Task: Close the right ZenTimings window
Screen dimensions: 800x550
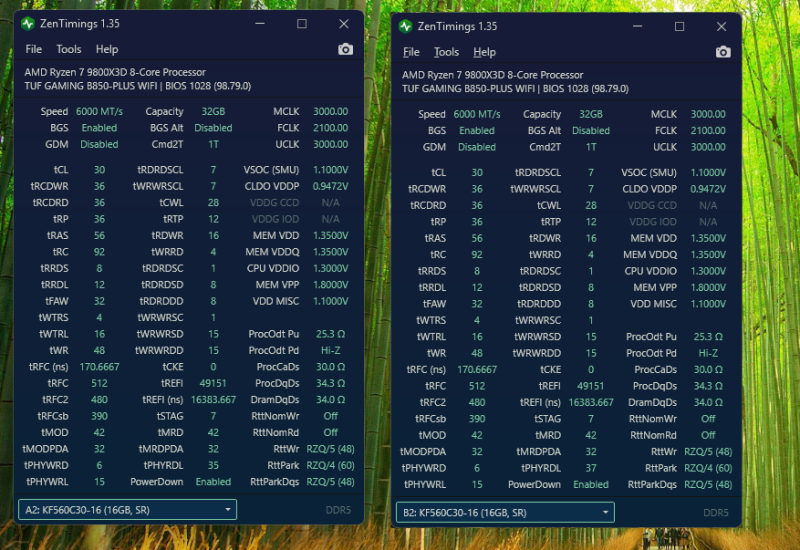Action: point(721,26)
